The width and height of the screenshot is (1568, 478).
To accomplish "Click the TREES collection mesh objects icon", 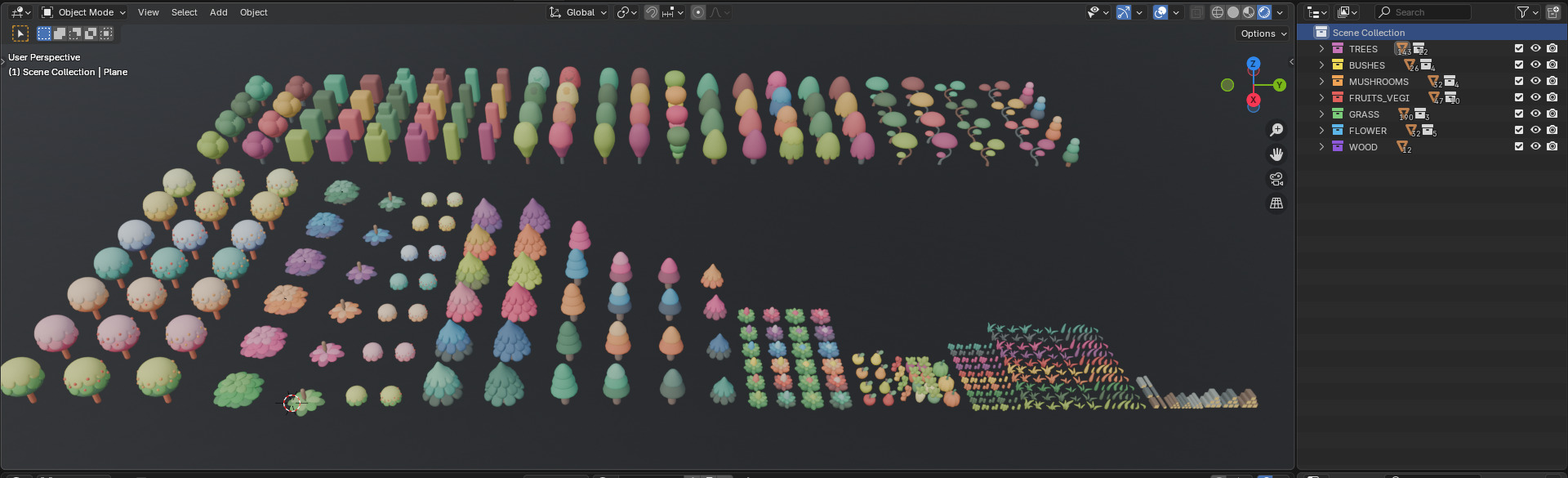I will (x=1403, y=49).
